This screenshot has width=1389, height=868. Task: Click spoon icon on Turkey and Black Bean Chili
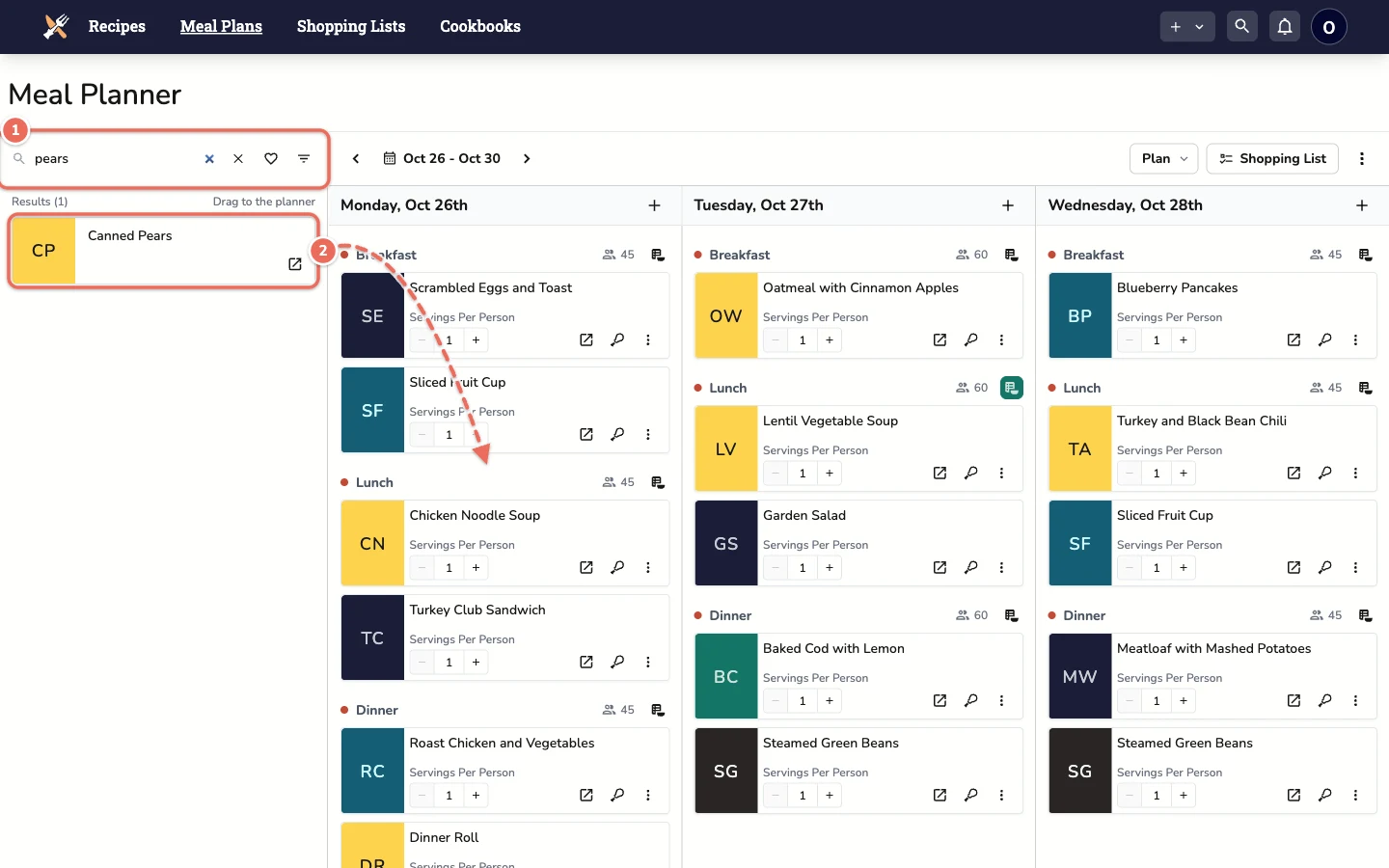pos(1325,473)
